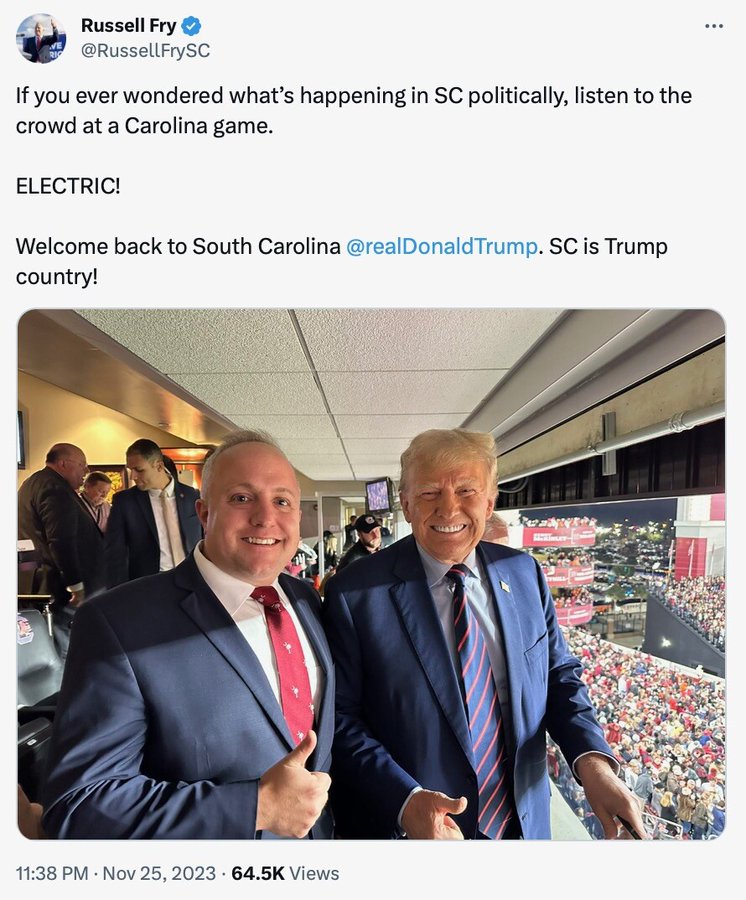Click the word Views beside 64.5K
746x900 pixels.
pos(314,873)
